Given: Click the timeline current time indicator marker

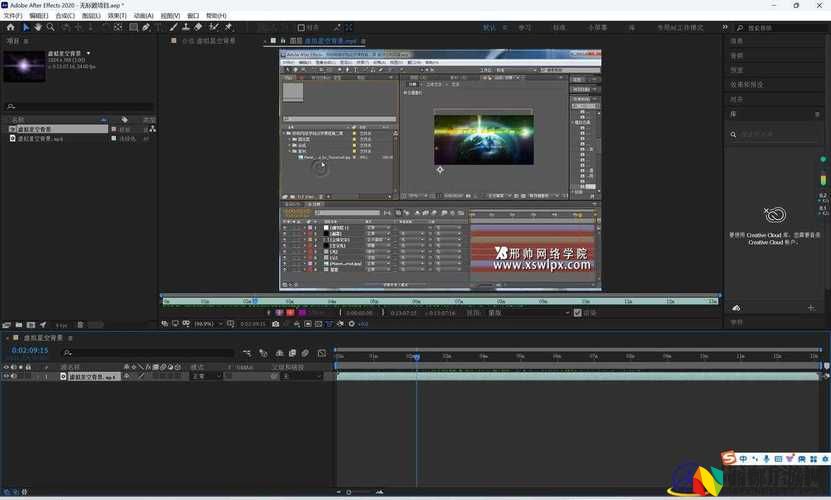Looking at the screenshot, I should click(417, 357).
